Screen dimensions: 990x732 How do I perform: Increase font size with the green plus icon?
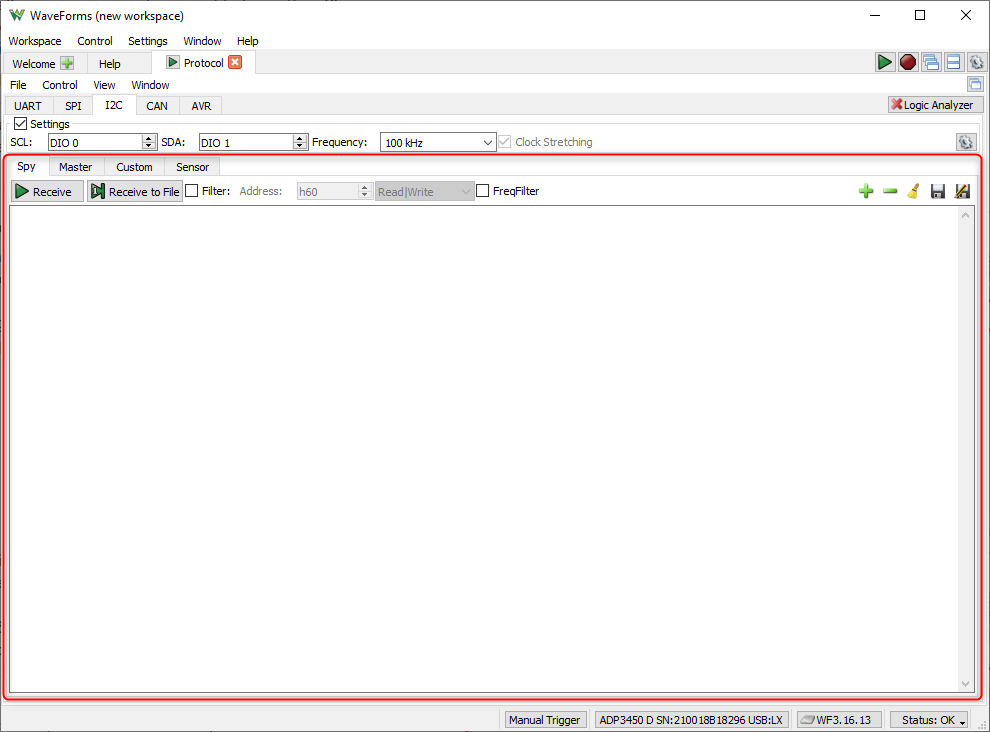coord(866,191)
